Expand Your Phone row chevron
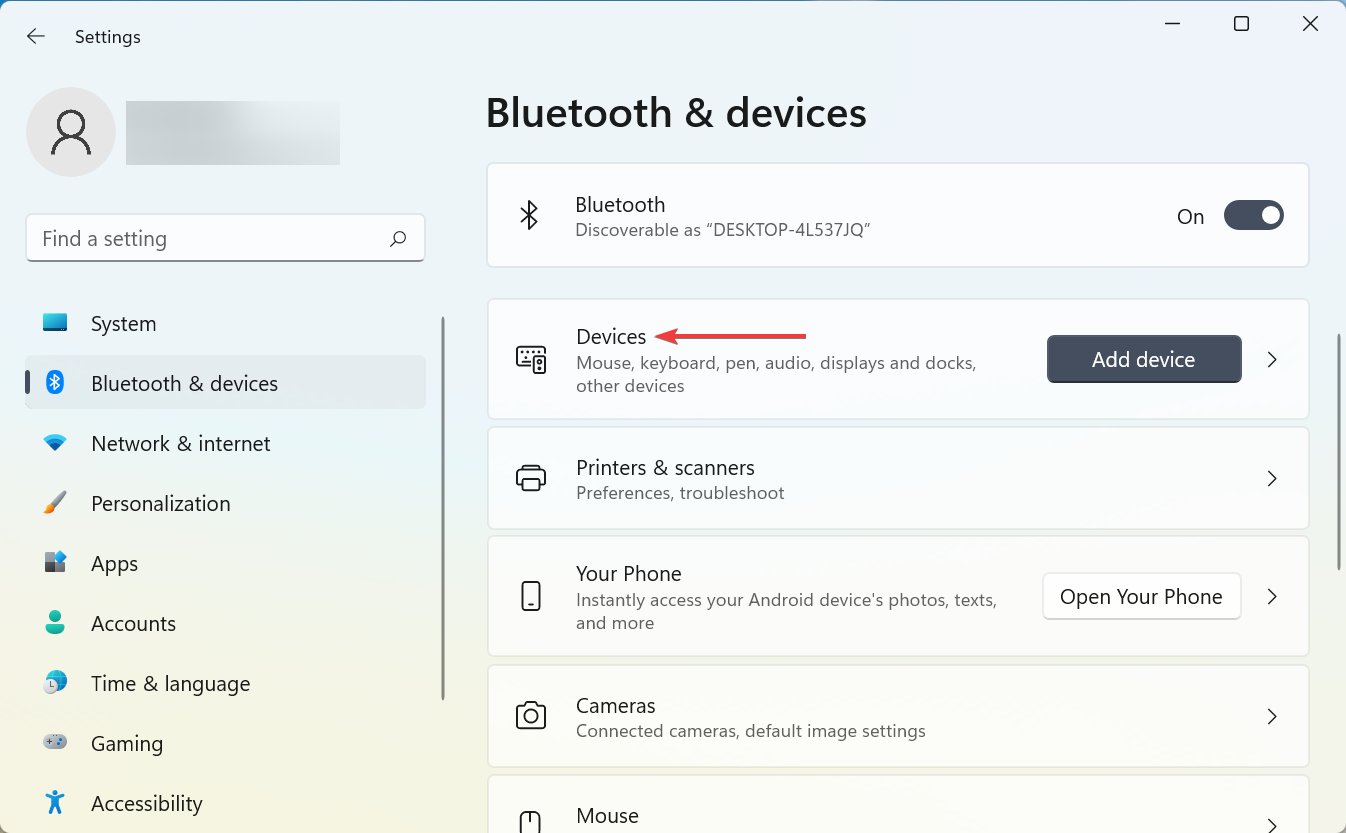 (1272, 596)
